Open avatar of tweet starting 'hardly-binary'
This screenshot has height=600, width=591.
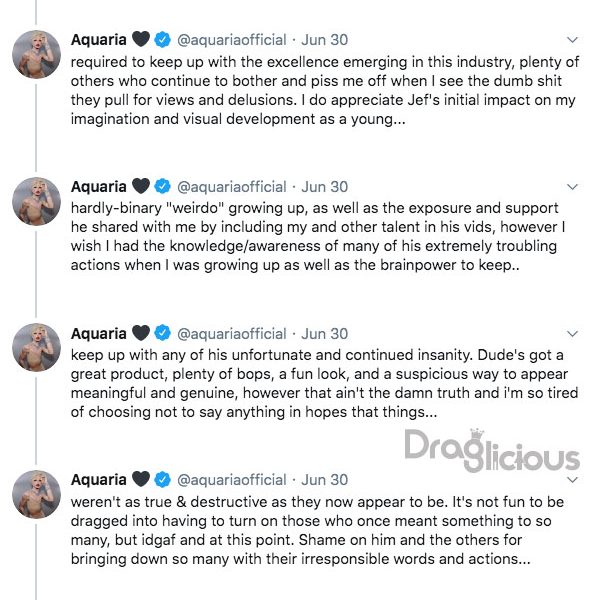36,201
